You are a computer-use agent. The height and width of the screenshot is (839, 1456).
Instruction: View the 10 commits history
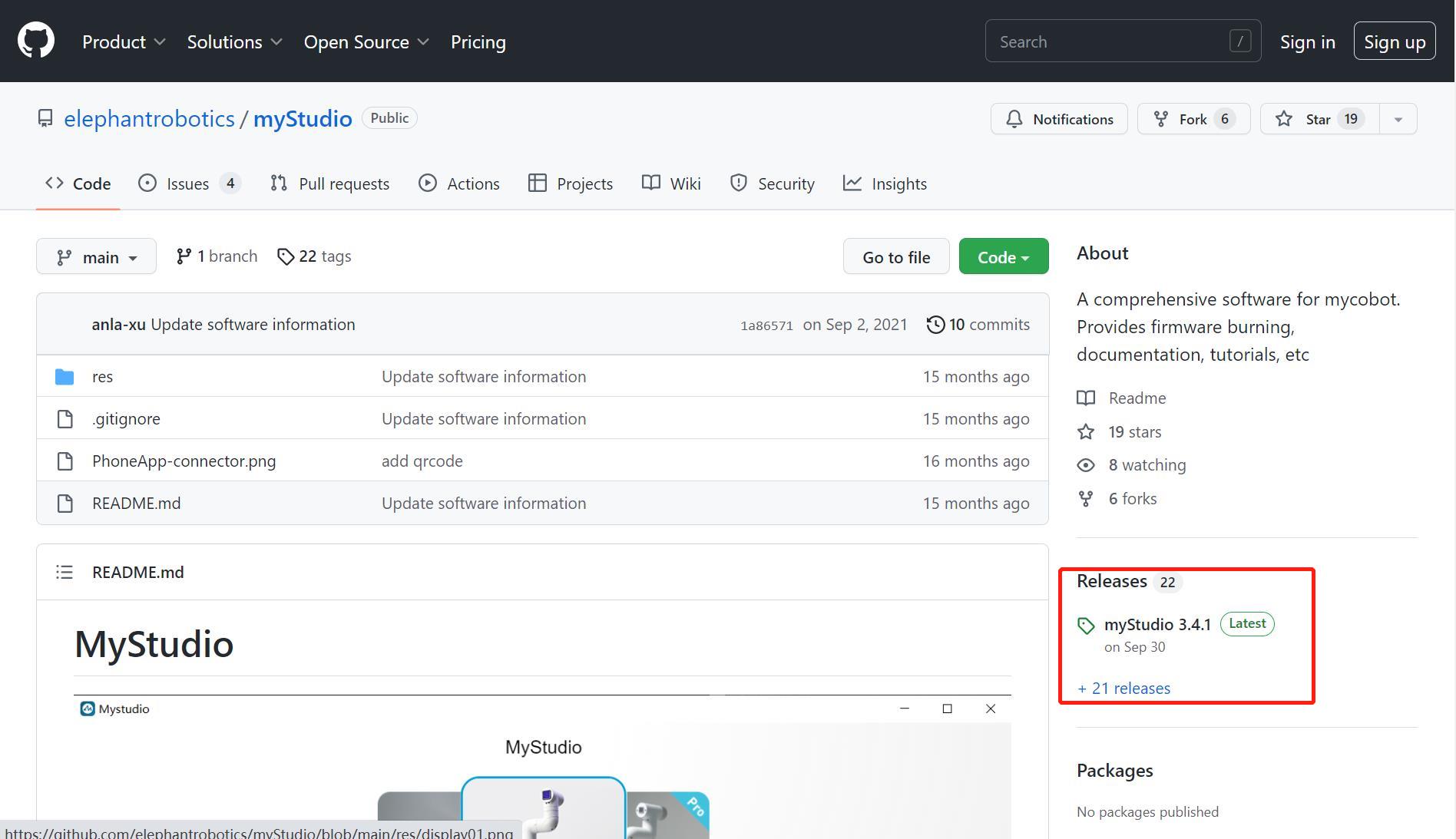(x=978, y=325)
